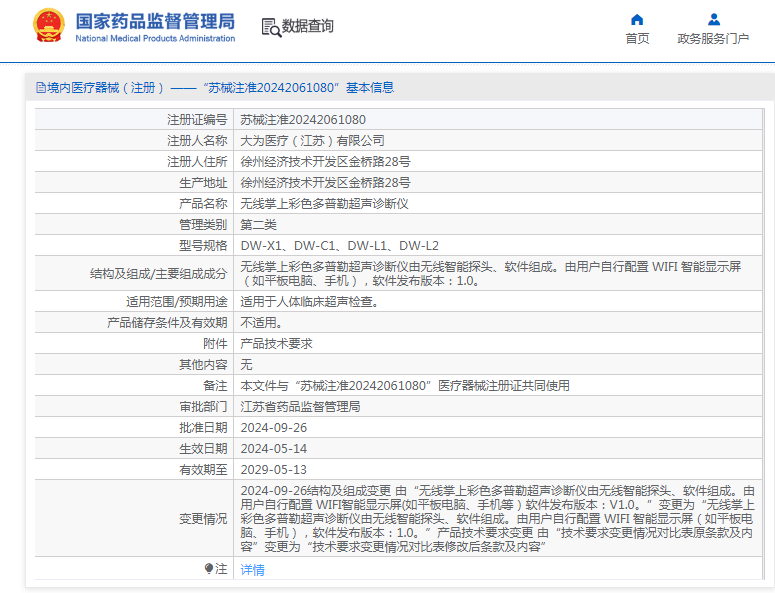This screenshot has width=775, height=593.
Task: Click the 备注 row label
Action: click(215, 385)
